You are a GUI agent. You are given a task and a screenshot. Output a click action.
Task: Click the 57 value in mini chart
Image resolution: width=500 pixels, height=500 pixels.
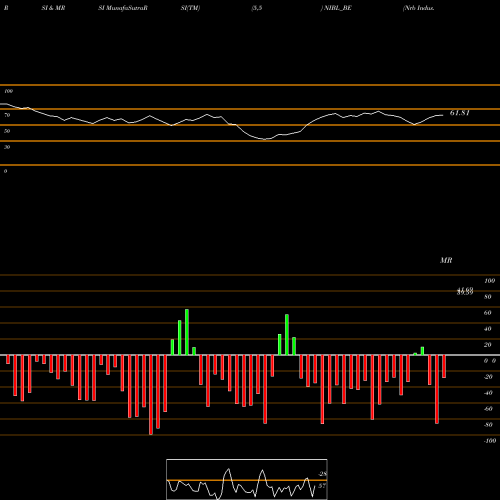322,486
